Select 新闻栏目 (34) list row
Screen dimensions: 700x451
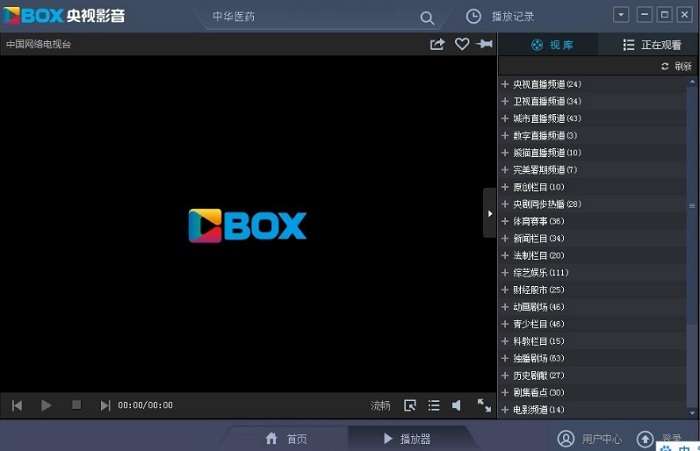point(592,238)
